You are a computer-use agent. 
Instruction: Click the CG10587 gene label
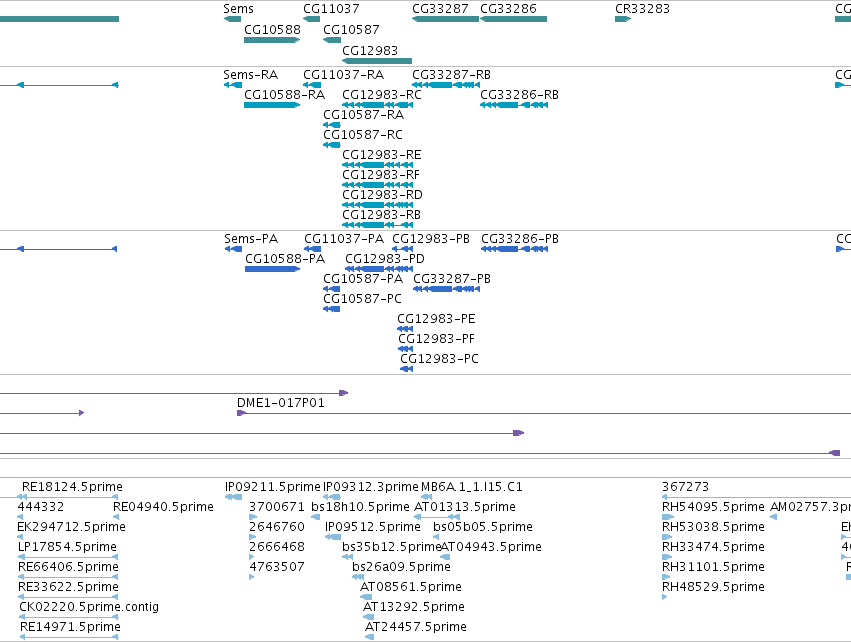pos(351,29)
